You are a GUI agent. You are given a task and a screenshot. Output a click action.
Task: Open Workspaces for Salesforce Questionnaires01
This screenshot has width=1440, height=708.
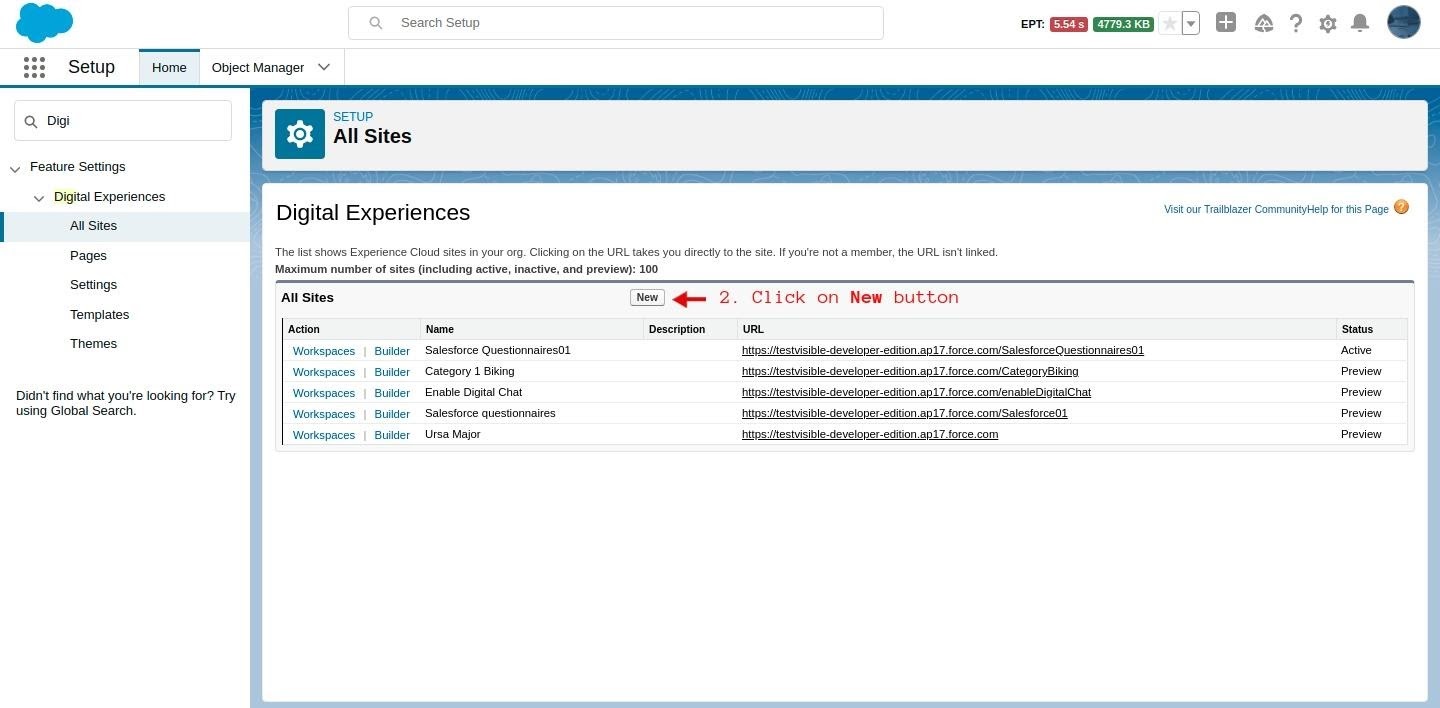324,351
